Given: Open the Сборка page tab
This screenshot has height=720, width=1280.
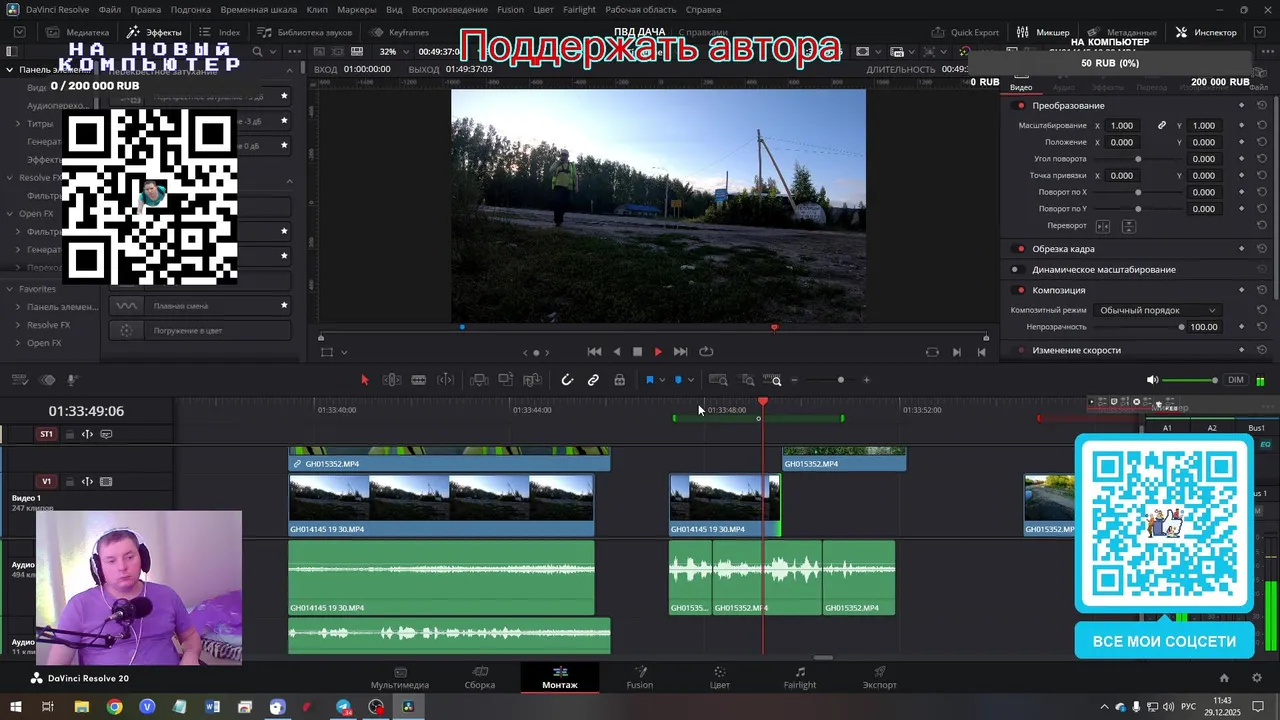Looking at the screenshot, I should click(480, 677).
